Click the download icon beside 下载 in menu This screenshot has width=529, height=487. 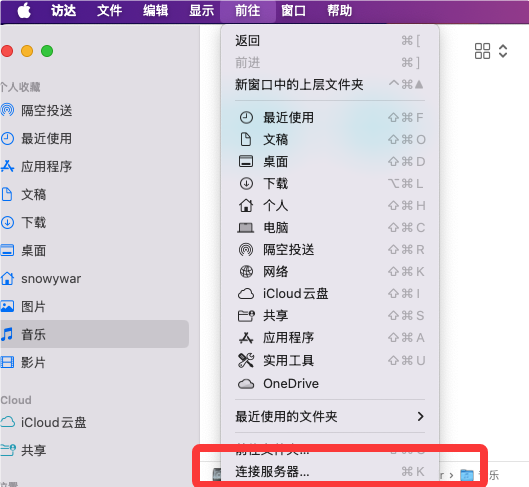(246, 183)
